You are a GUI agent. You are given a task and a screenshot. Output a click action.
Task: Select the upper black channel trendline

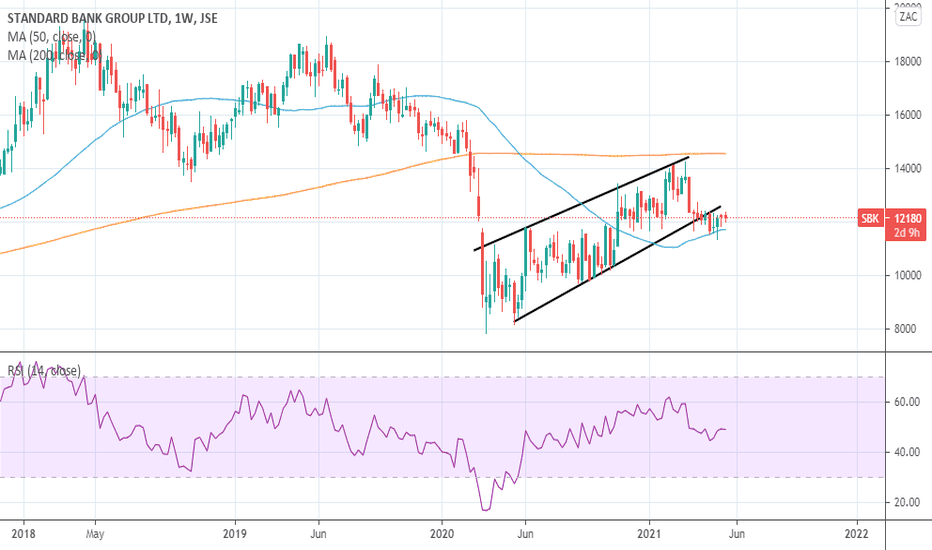[x=581, y=203]
